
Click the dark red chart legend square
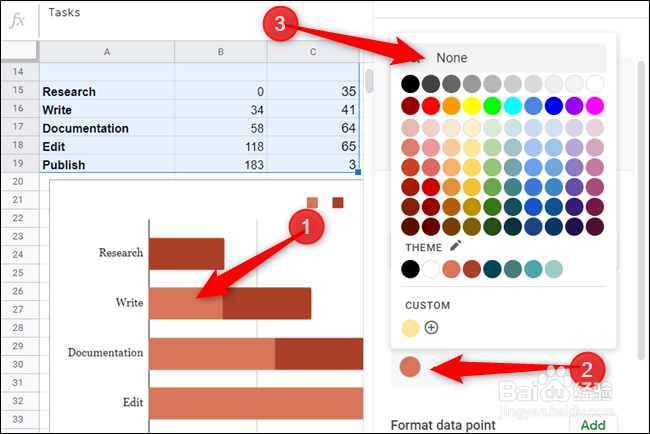click(x=338, y=203)
